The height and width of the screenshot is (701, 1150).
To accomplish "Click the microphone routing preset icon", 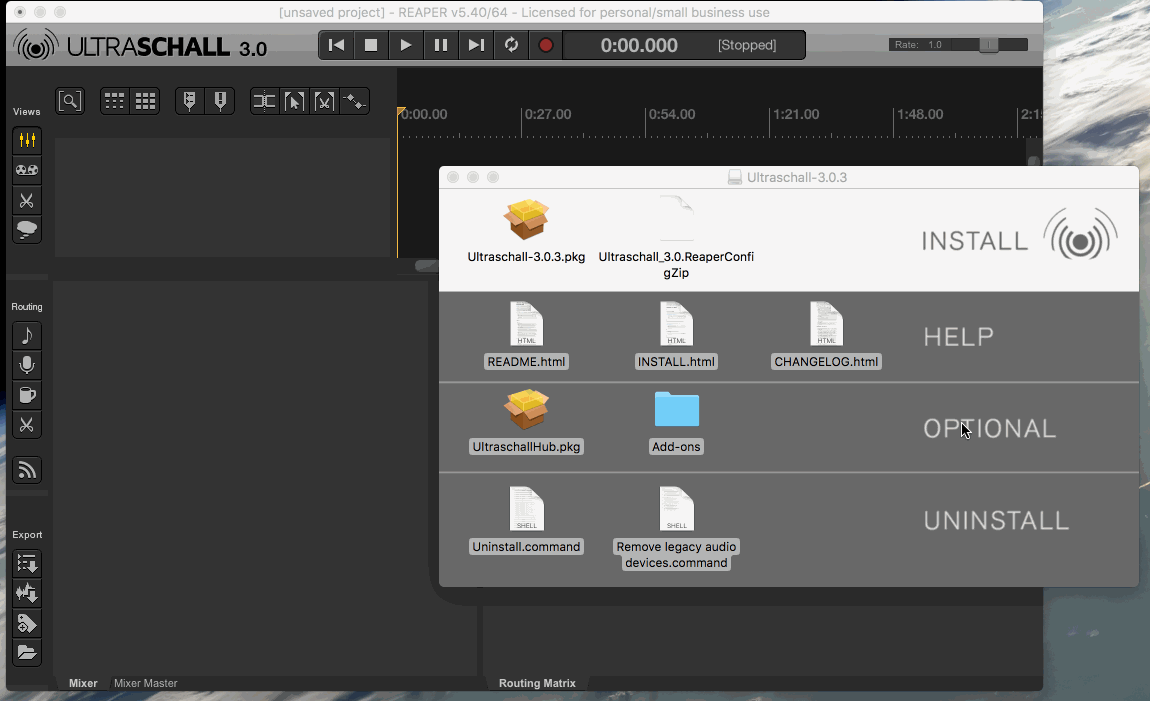I will click(x=27, y=365).
